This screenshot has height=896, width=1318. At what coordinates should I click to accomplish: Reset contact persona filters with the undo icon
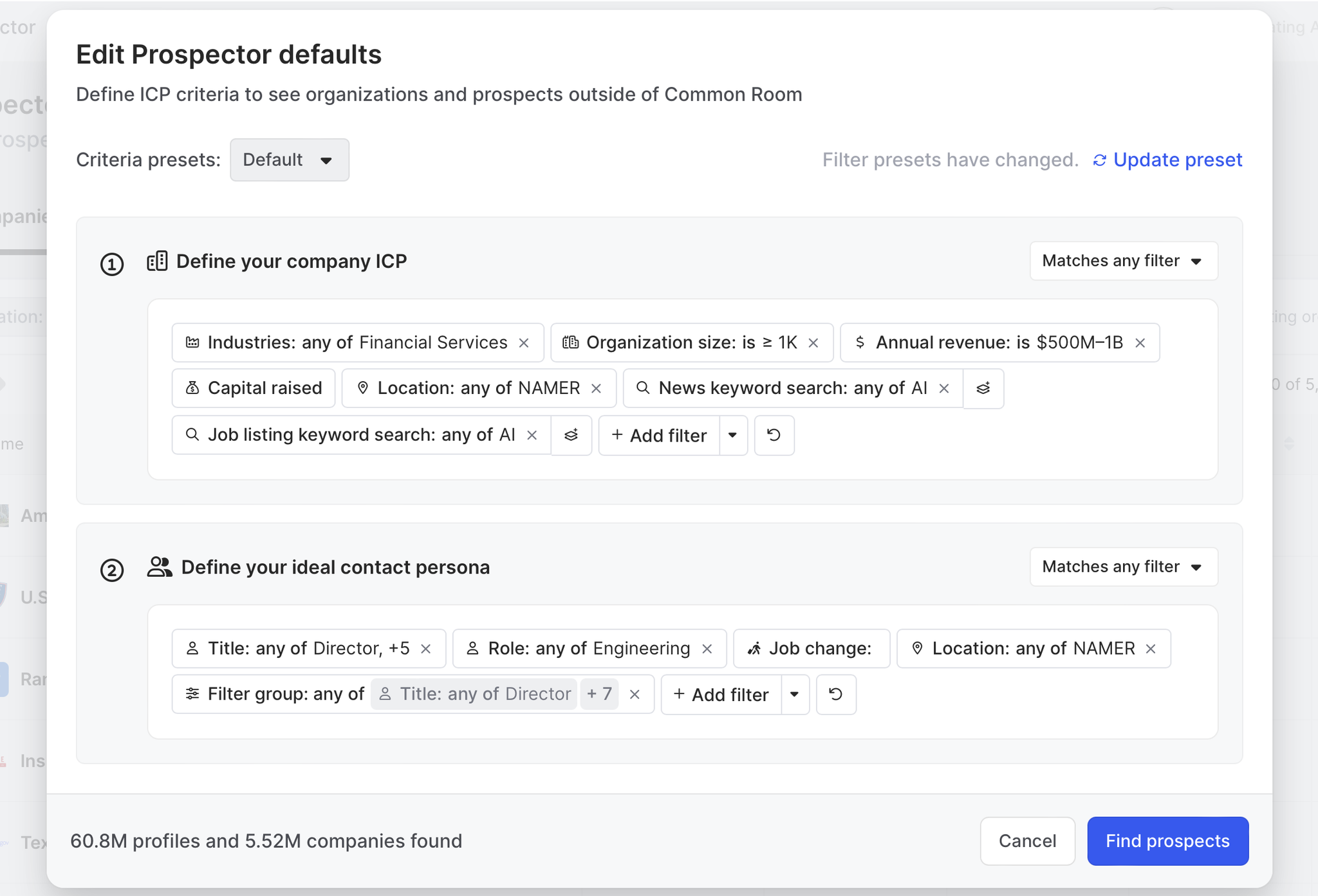(836, 695)
